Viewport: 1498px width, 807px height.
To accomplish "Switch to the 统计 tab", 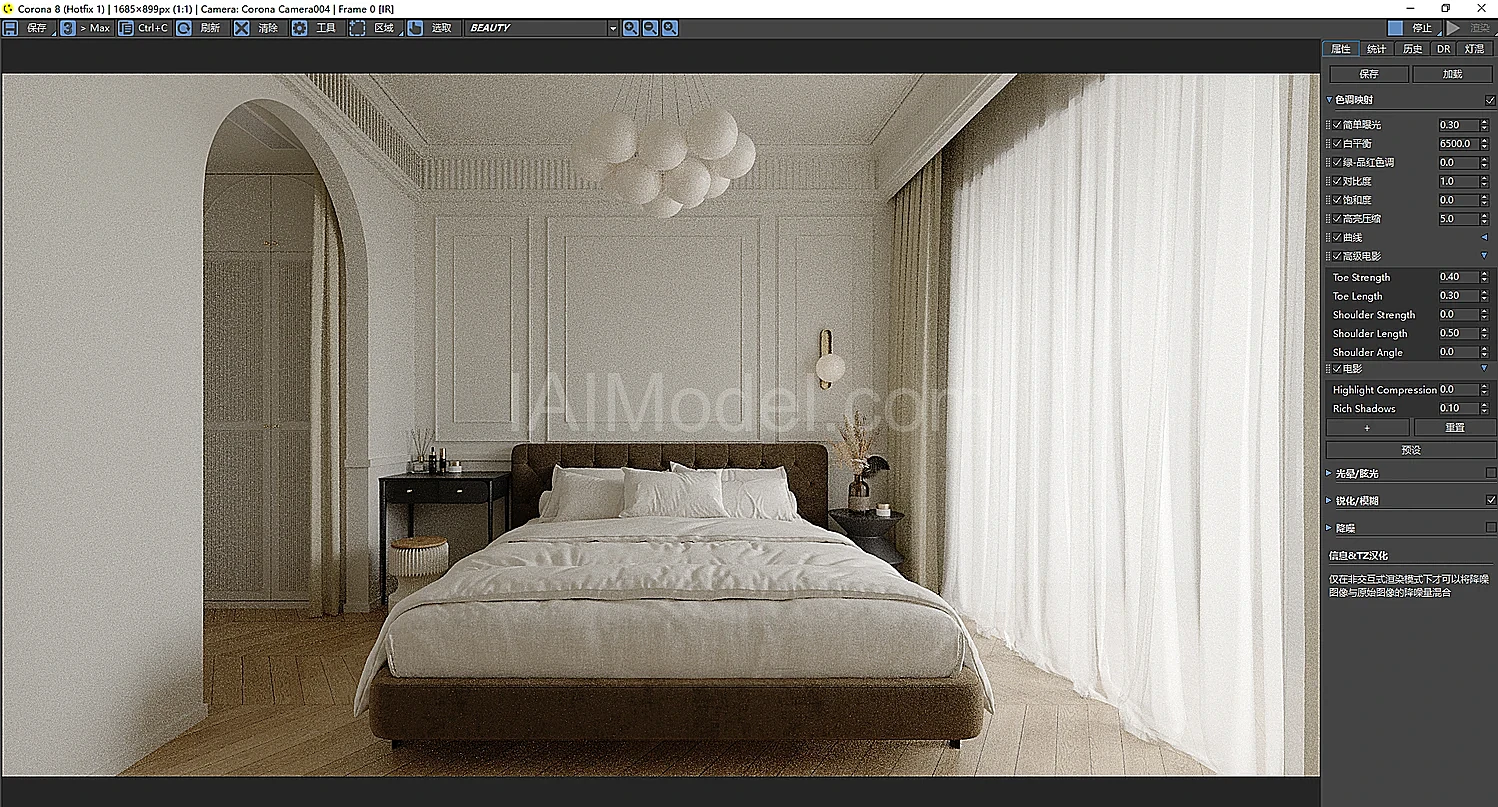I will tap(1377, 48).
